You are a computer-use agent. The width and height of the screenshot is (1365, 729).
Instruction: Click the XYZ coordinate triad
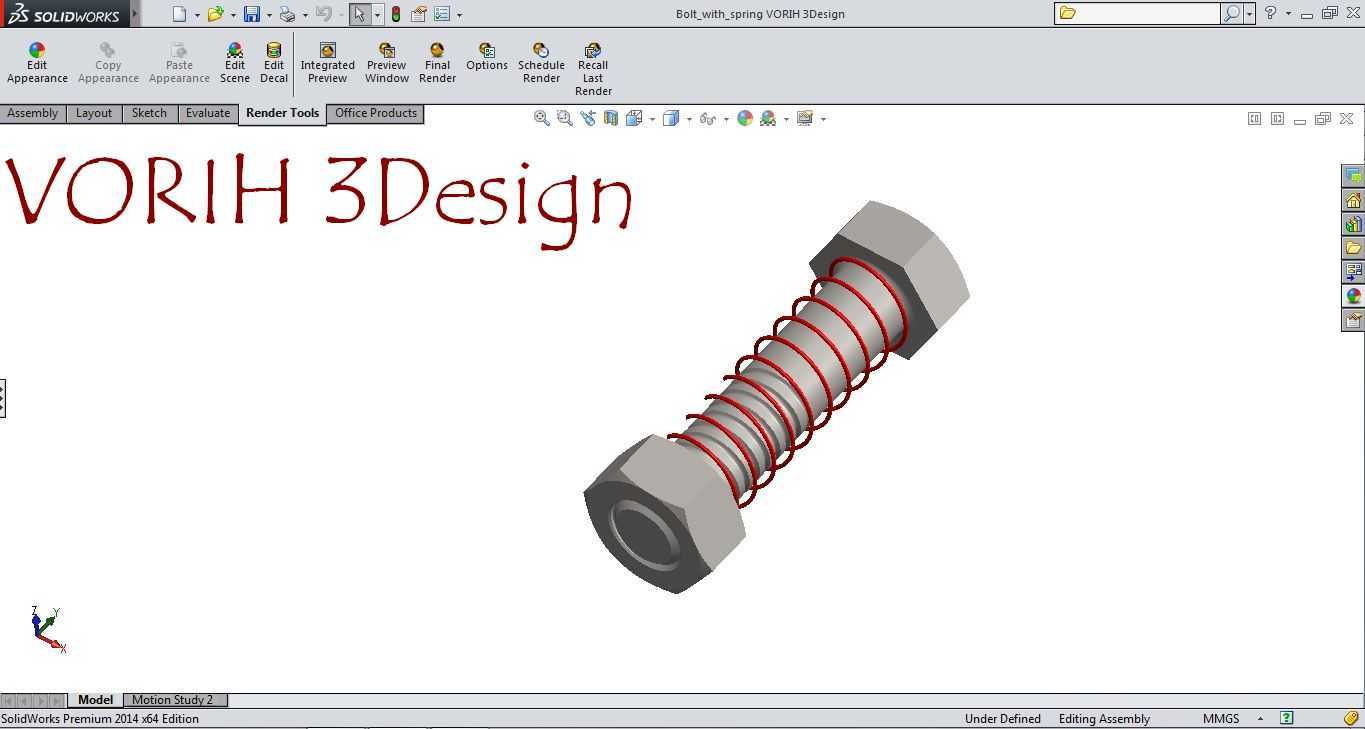pos(47,630)
